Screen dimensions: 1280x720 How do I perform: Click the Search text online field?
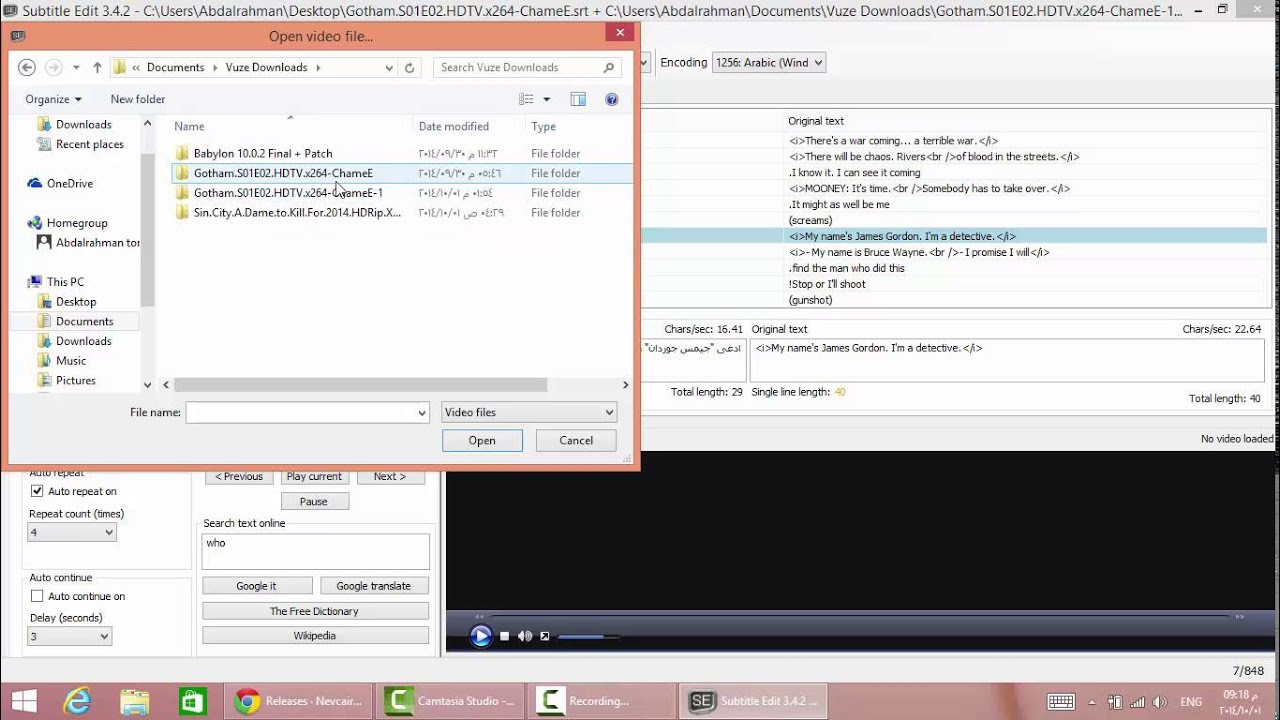(315, 551)
